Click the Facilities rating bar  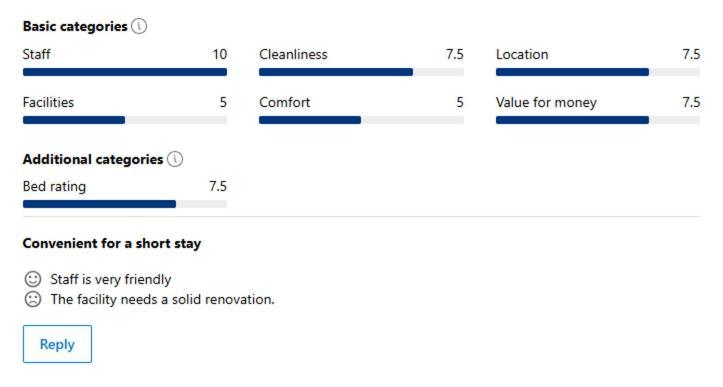[125, 120]
